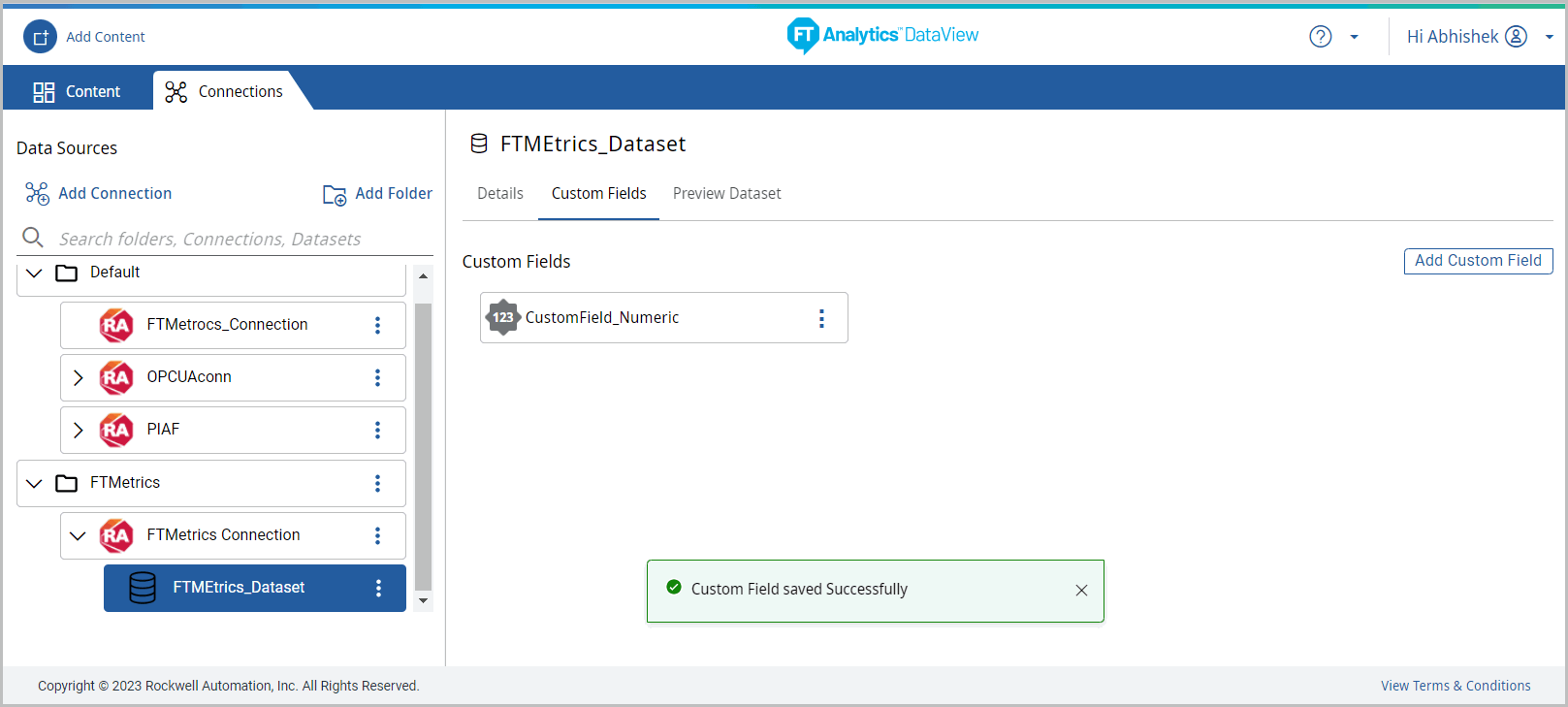Click the search magnifier icon

coord(33,238)
